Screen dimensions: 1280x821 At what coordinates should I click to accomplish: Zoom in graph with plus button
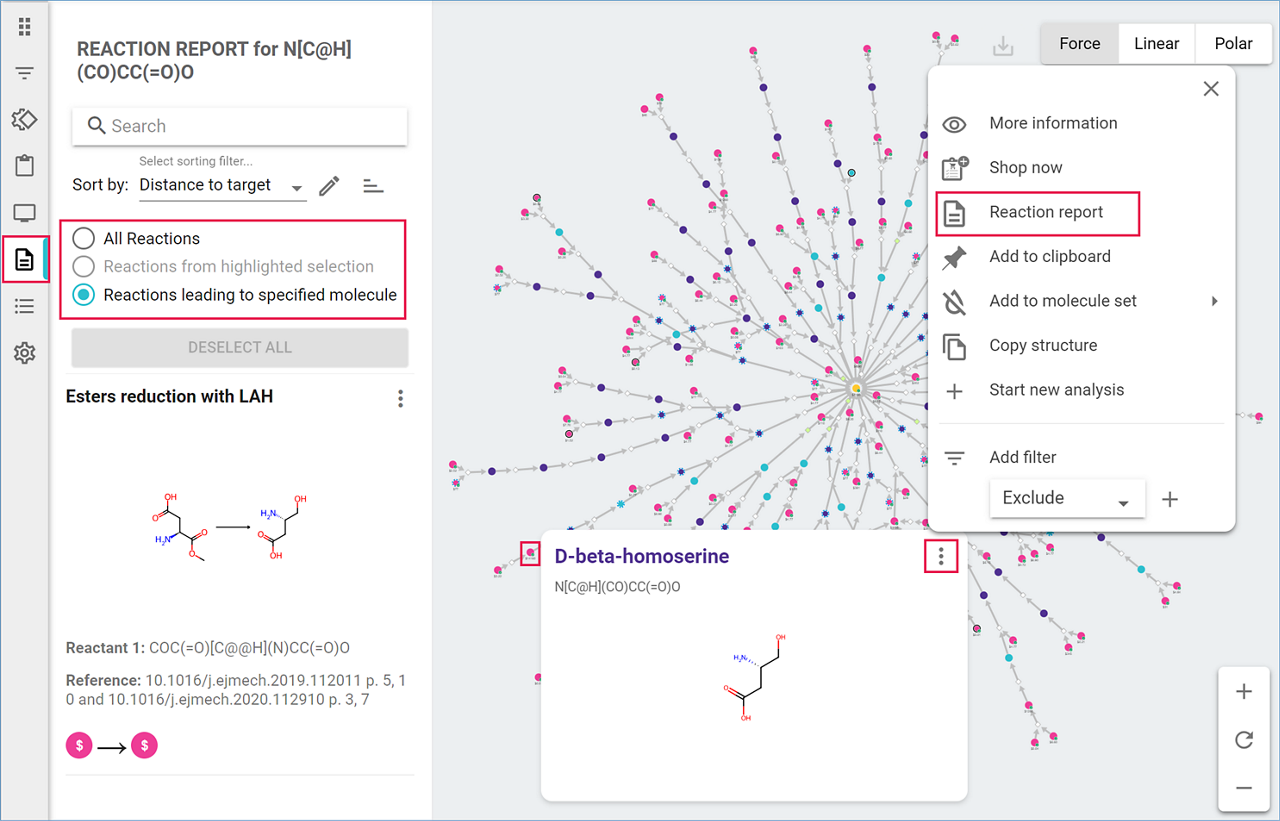tap(1244, 692)
